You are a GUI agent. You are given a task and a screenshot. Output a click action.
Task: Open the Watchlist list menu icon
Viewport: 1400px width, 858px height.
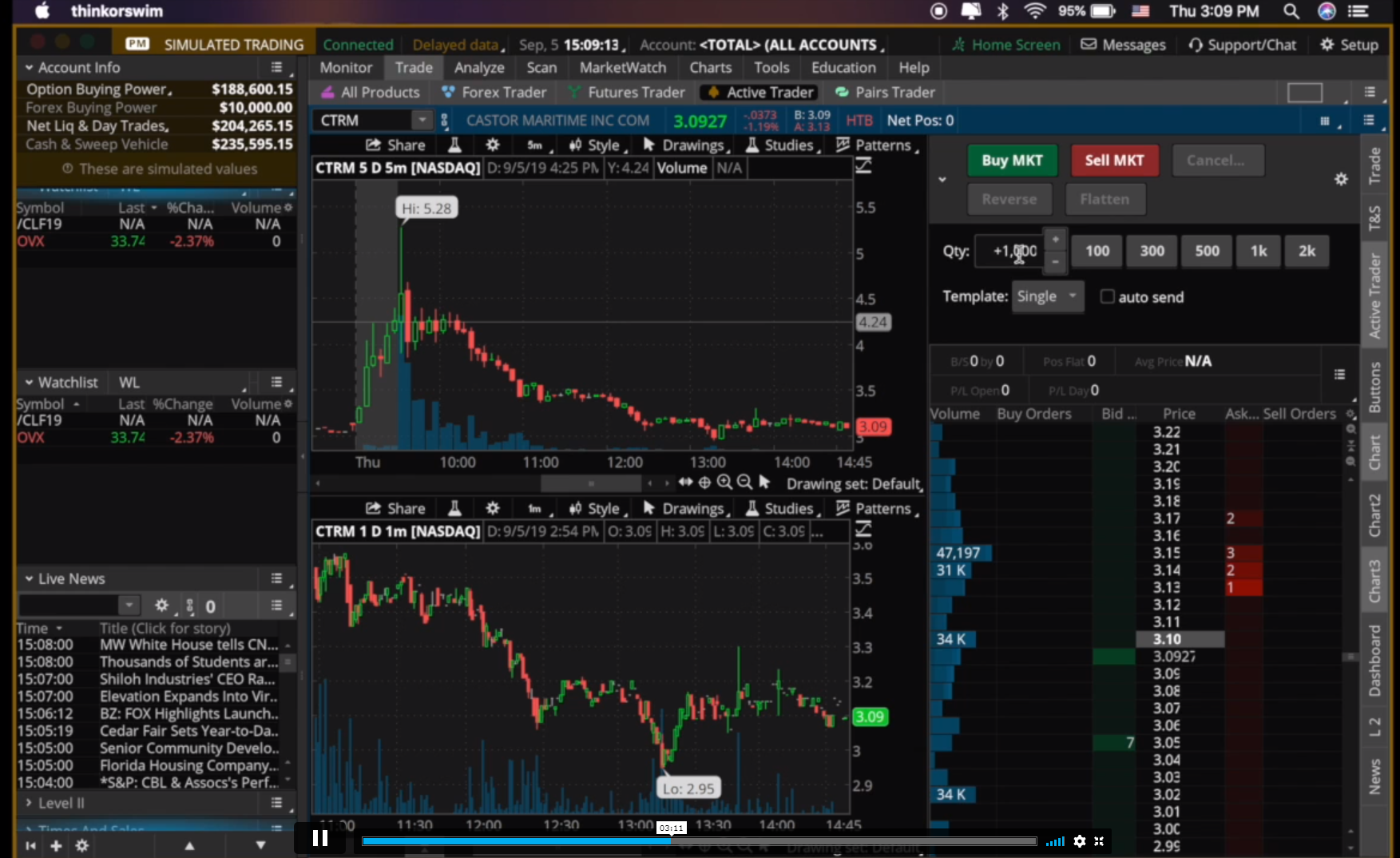[x=276, y=383]
